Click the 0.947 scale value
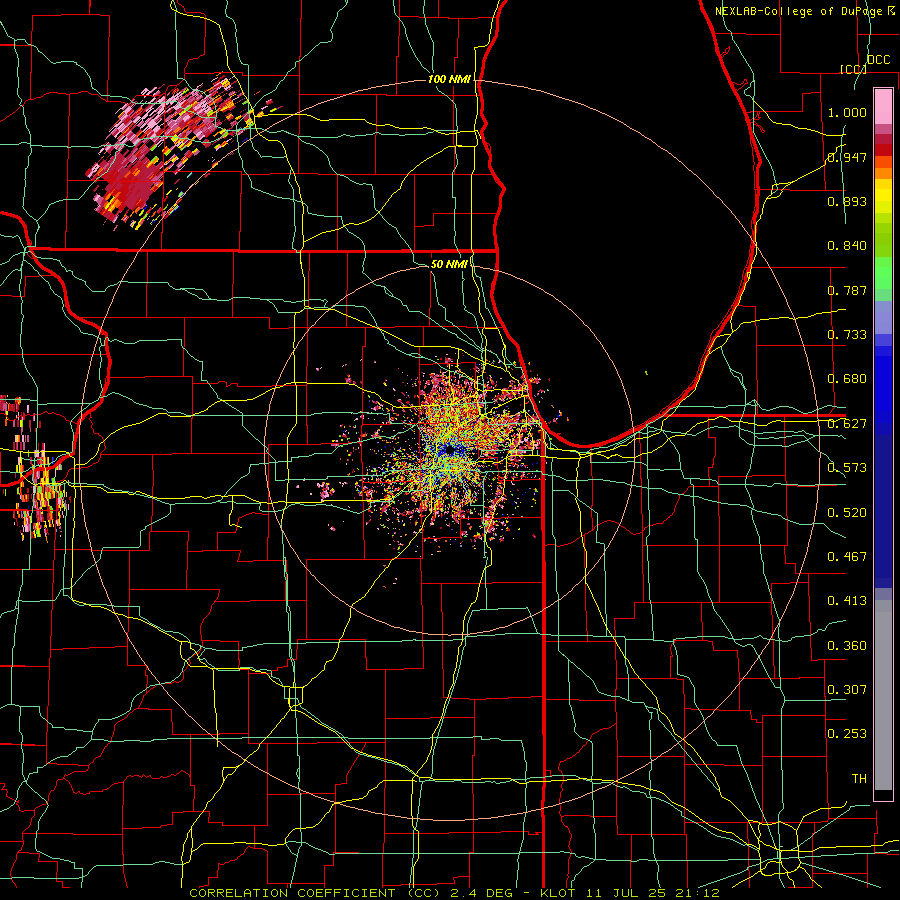 click(x=847, y=157)
